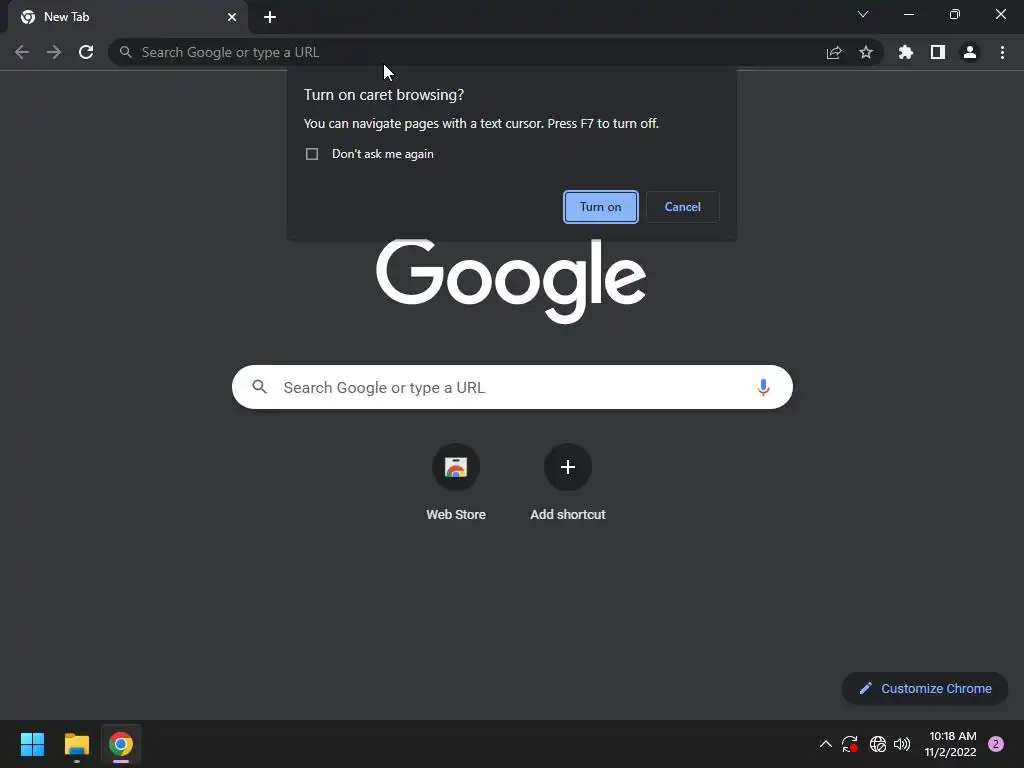Click the share this page icon
Image resolution: width=1024 pixels, height=768 pixels.
pyautogui.click(x=834, y=52)
